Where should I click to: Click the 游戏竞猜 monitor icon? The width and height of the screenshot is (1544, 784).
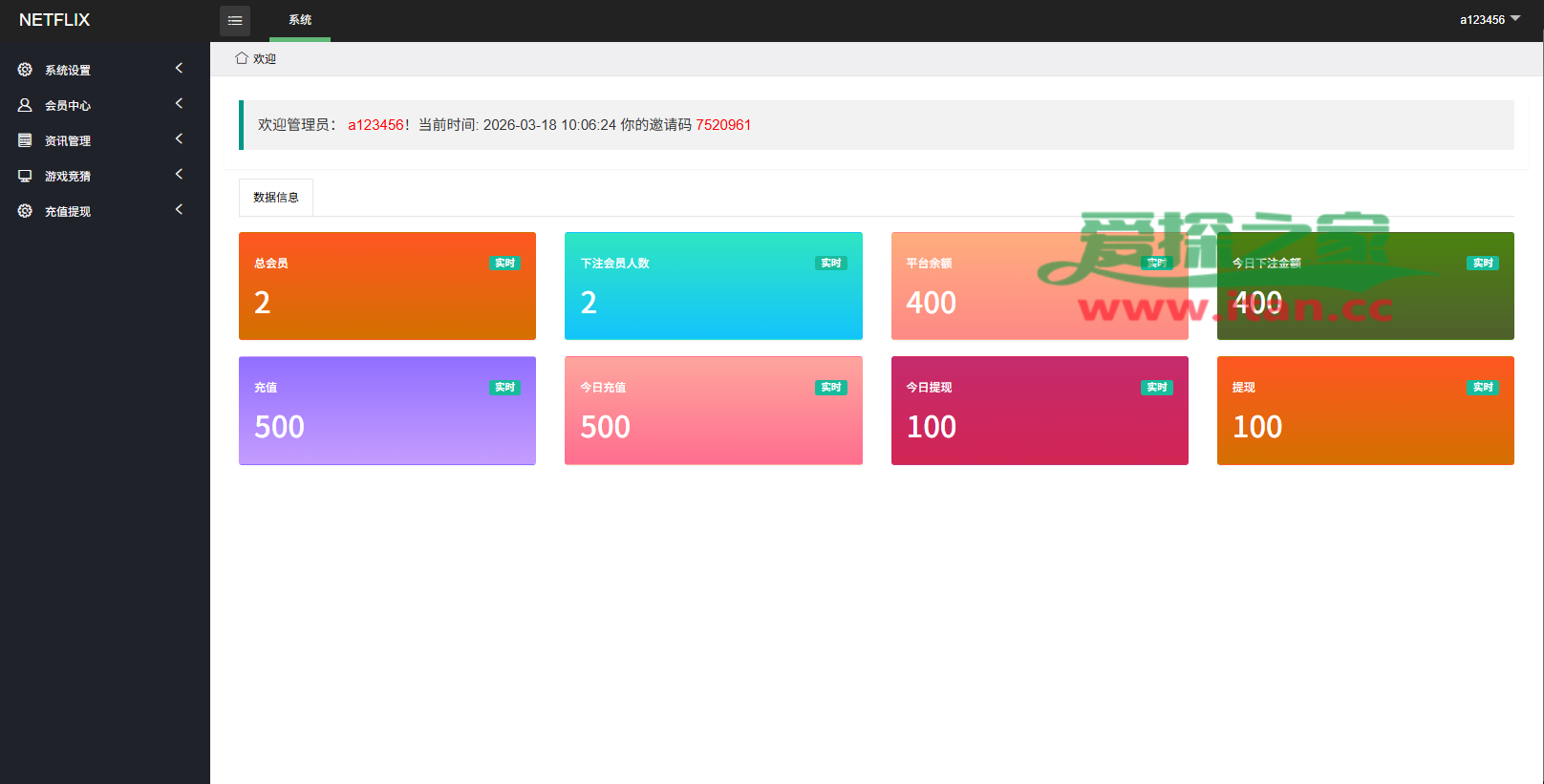point(25,176)
